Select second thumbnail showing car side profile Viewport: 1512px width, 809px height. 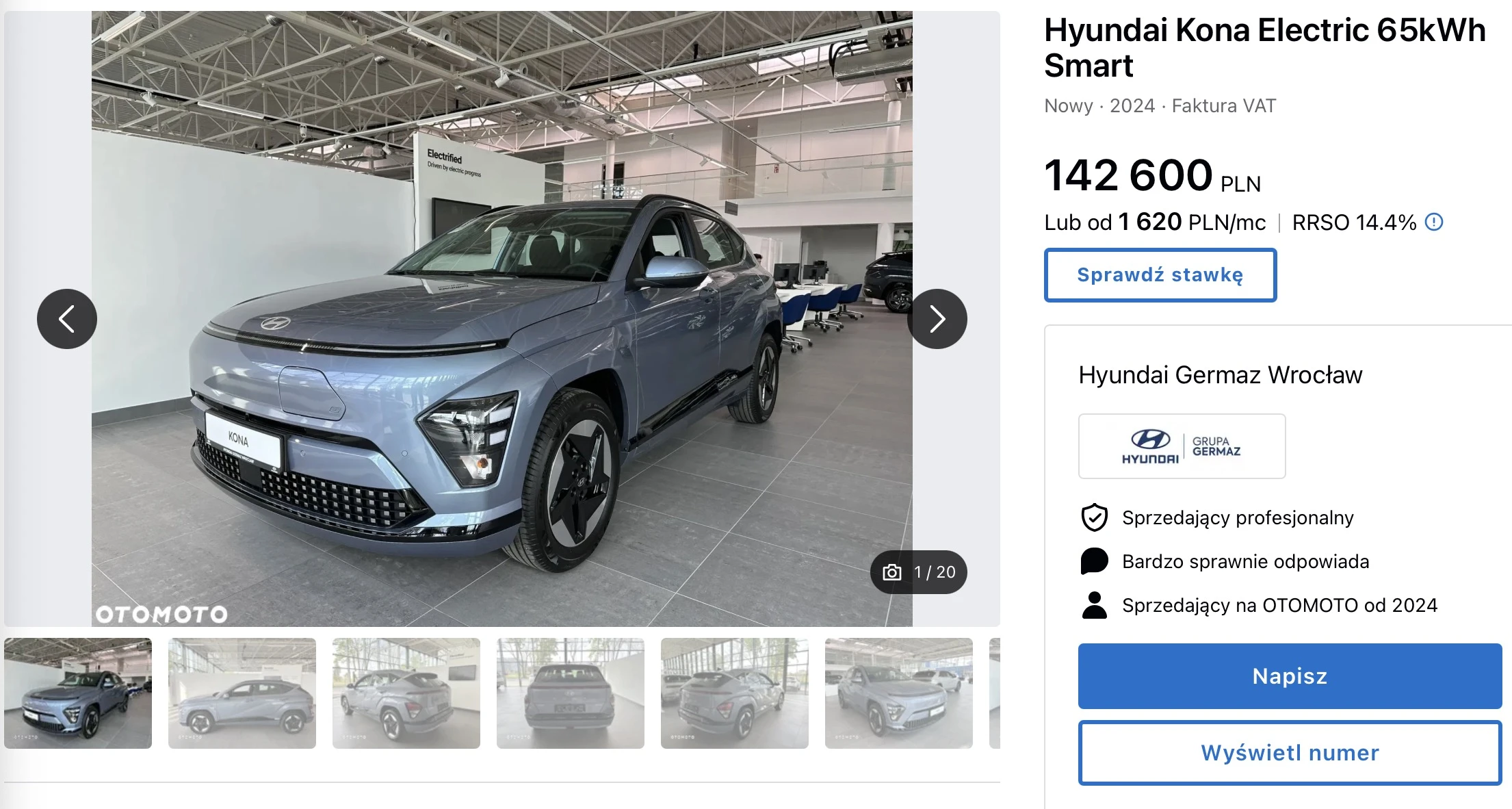[242, 693]
